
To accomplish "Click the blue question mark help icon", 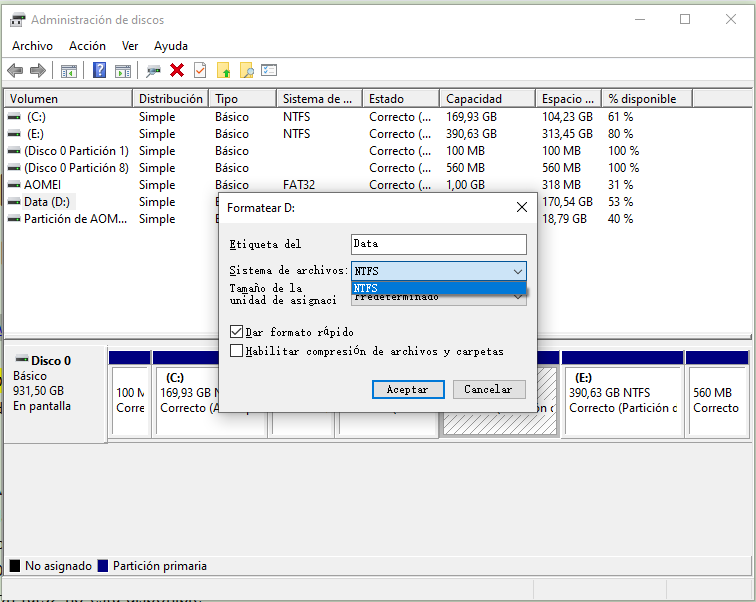I will pyautogui.click(x=100, y=70).
